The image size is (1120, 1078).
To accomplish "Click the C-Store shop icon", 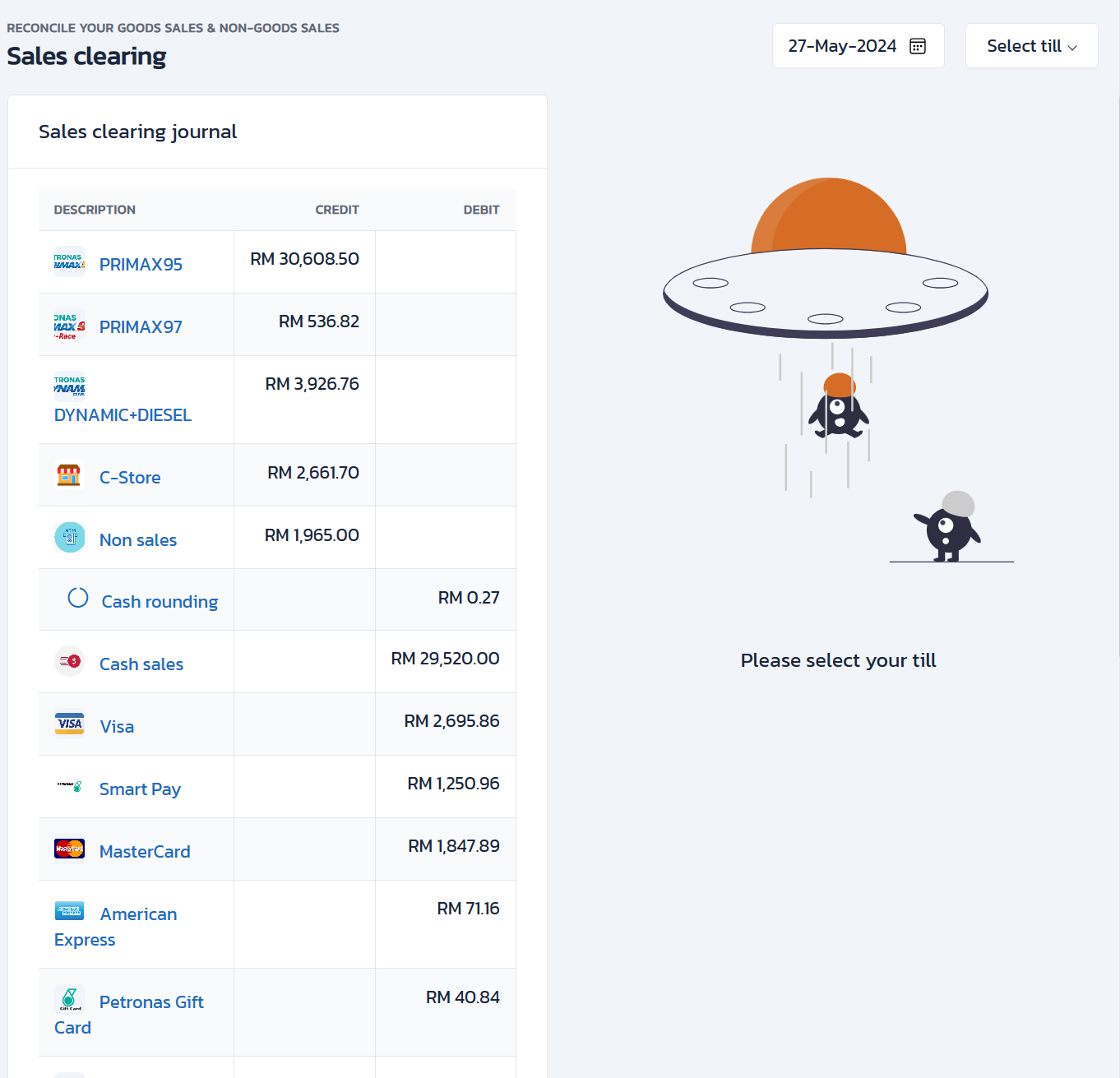I will [69, 475].
